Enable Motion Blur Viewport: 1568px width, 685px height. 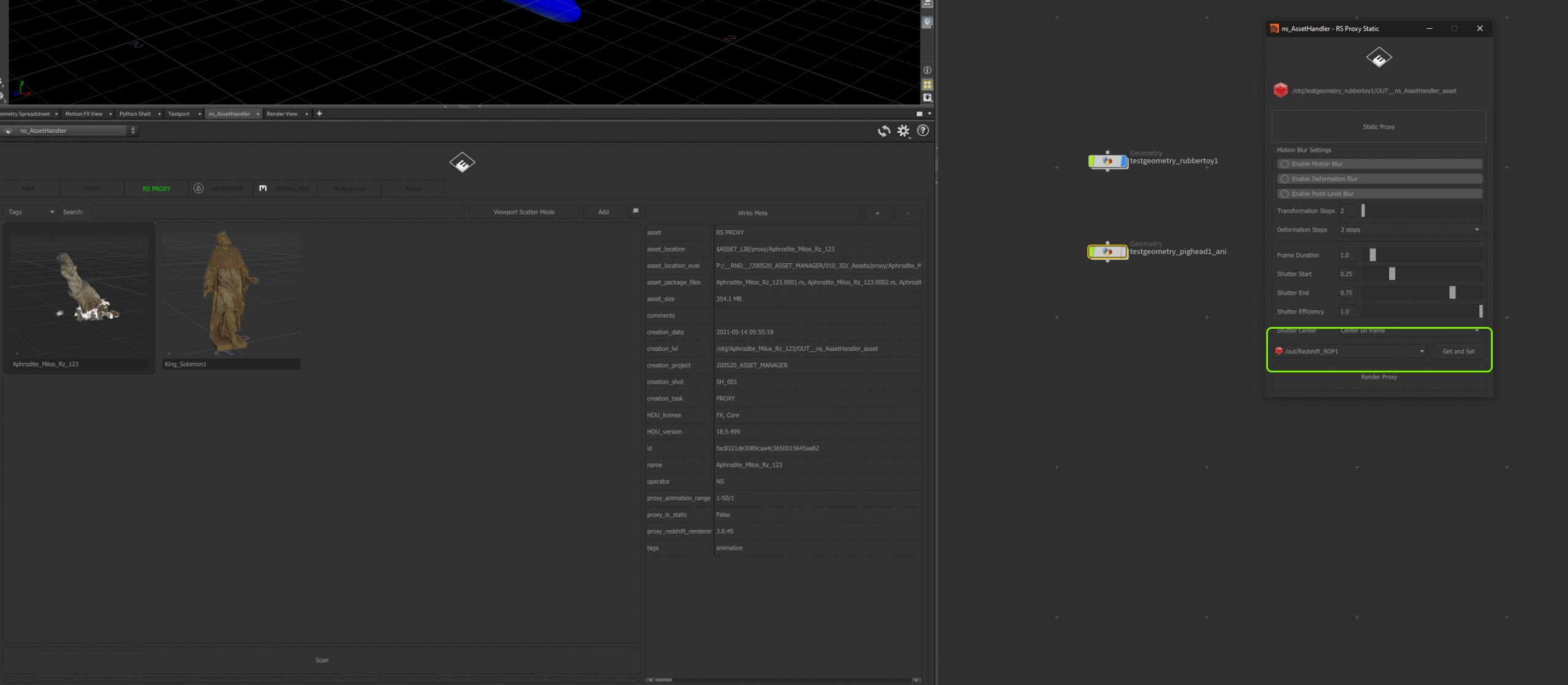1284,163
